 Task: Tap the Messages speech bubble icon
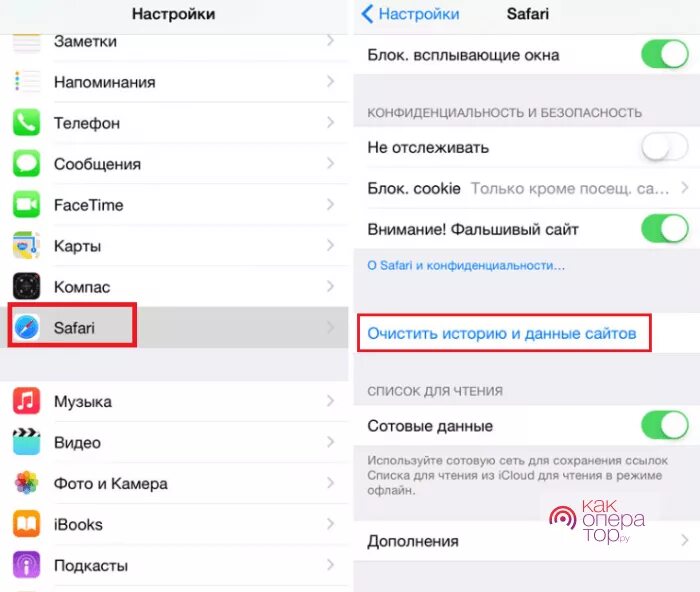click(26, 163)
